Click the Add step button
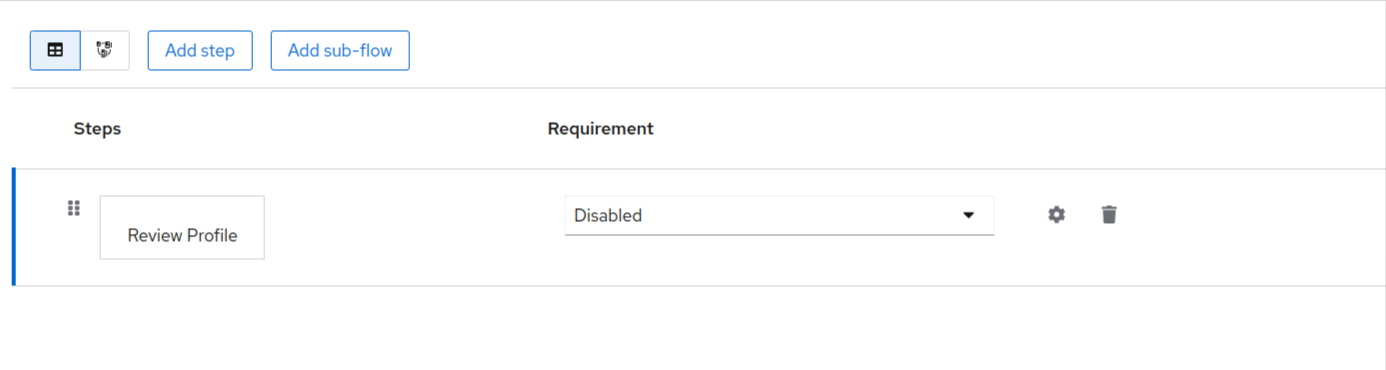 [200, 50]
